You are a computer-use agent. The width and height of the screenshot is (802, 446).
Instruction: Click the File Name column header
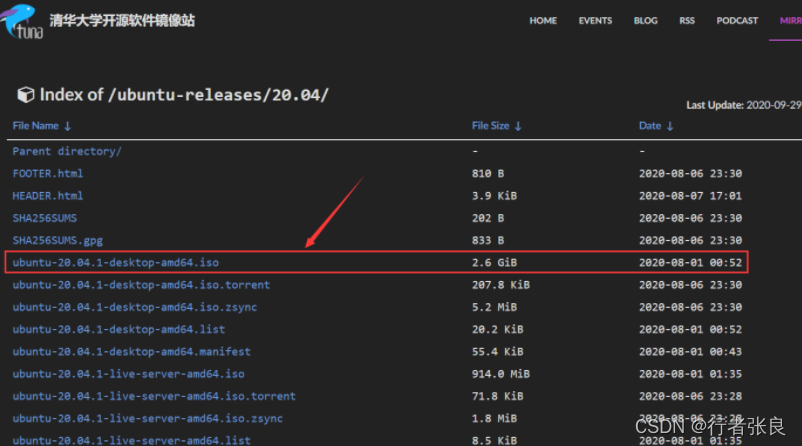click(x=35, y=126)
